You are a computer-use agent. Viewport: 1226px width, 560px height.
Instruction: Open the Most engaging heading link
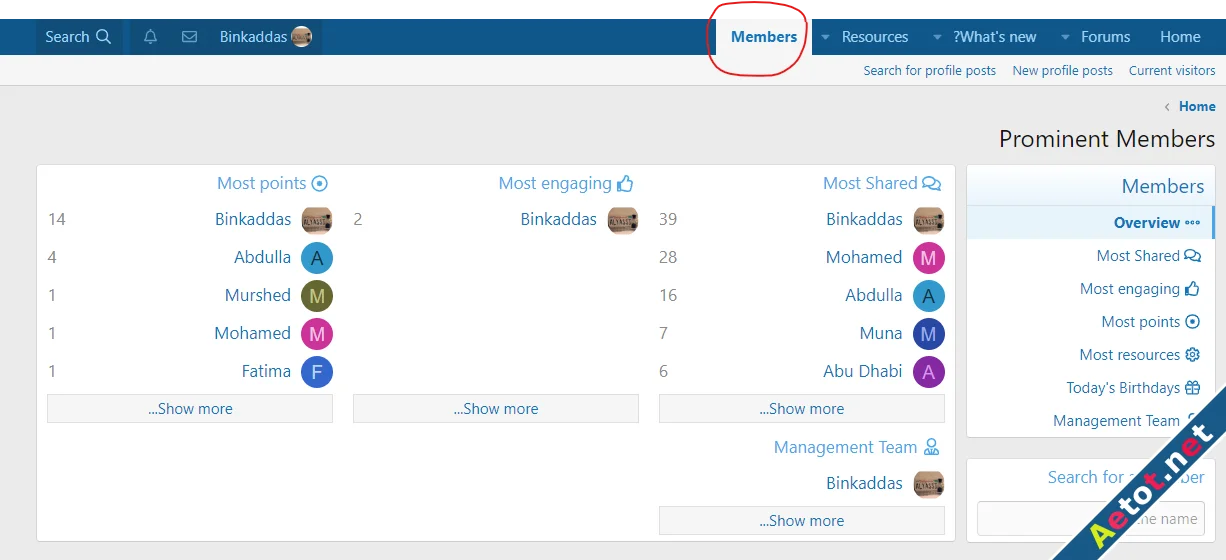[x=555, y=183]
